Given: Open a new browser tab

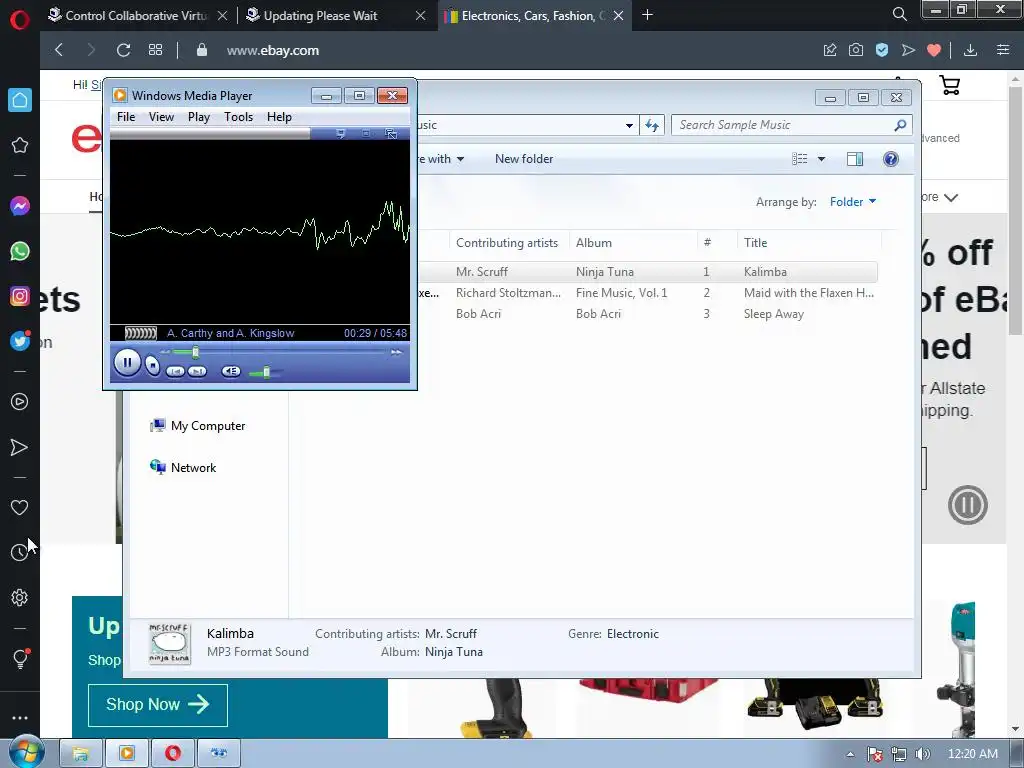Looking at the screenshot, I should [647, 14].
